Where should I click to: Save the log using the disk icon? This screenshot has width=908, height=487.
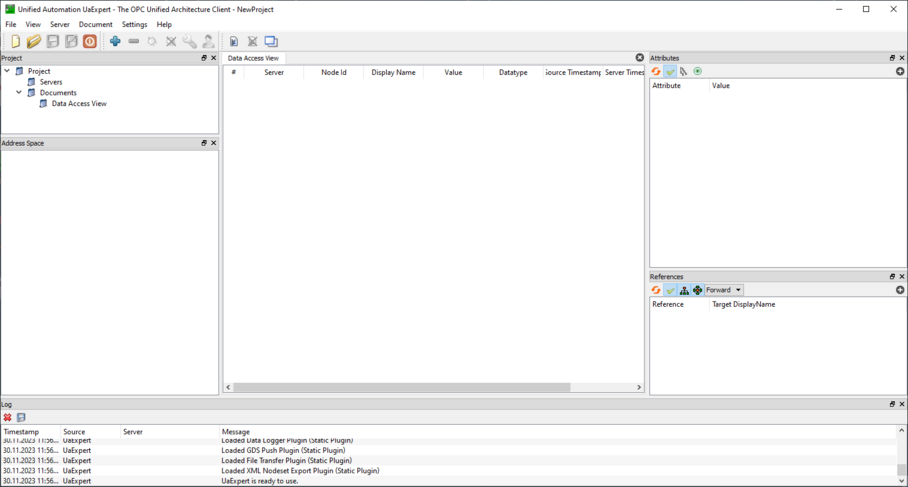[x=21, y=418]
